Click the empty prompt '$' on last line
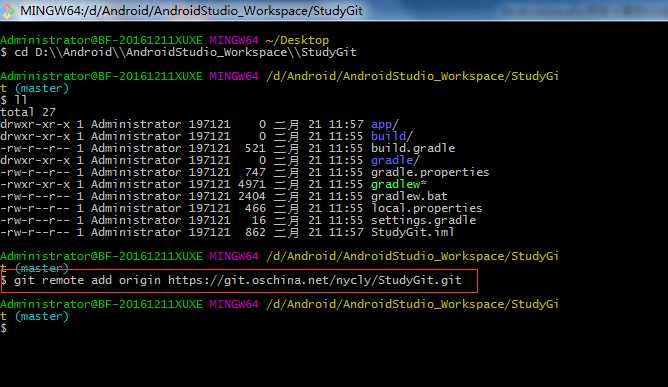668x387 pixels. (x=3, y=328)
